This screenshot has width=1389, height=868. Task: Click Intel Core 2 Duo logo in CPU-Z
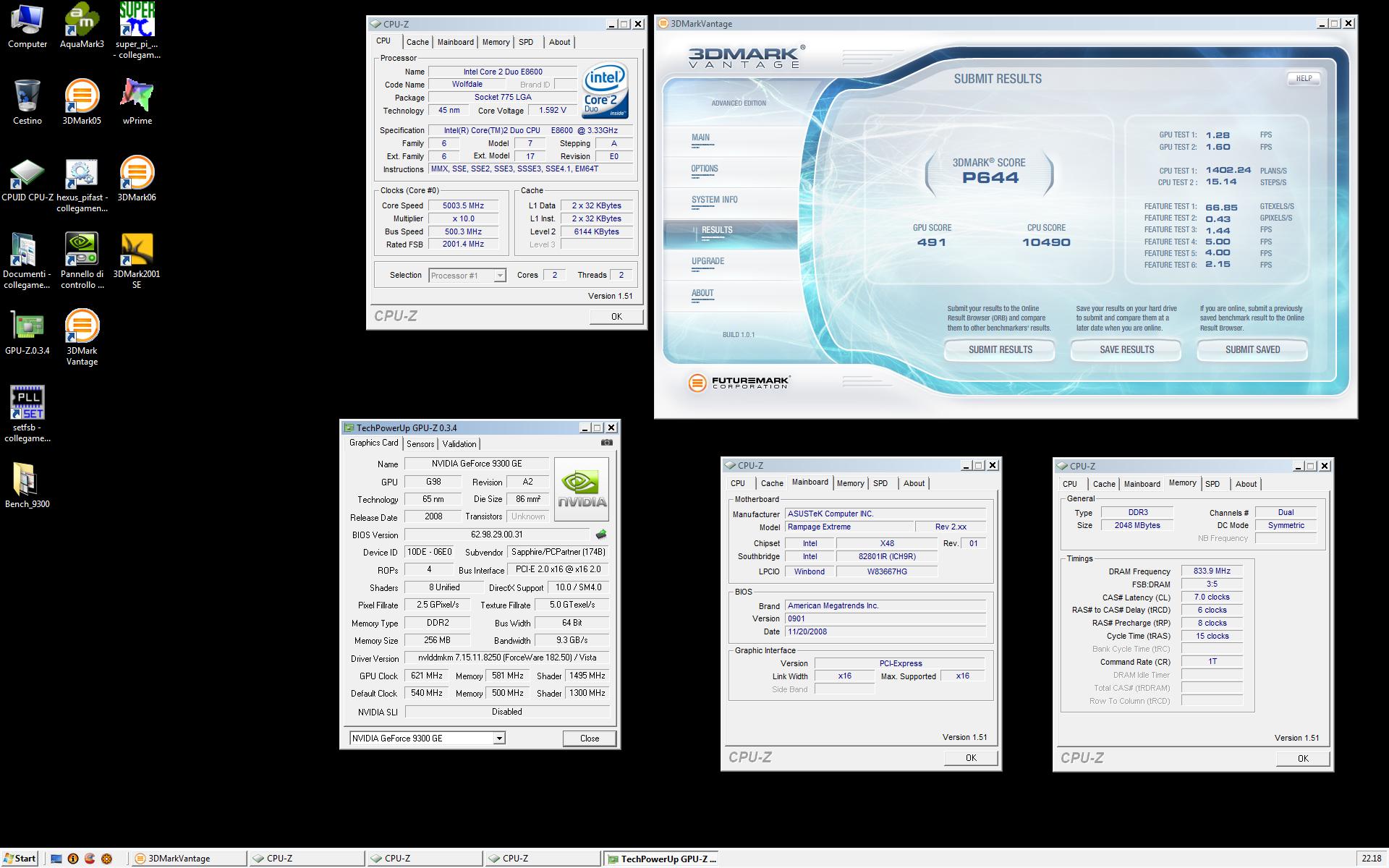click(x=606, y=92)
